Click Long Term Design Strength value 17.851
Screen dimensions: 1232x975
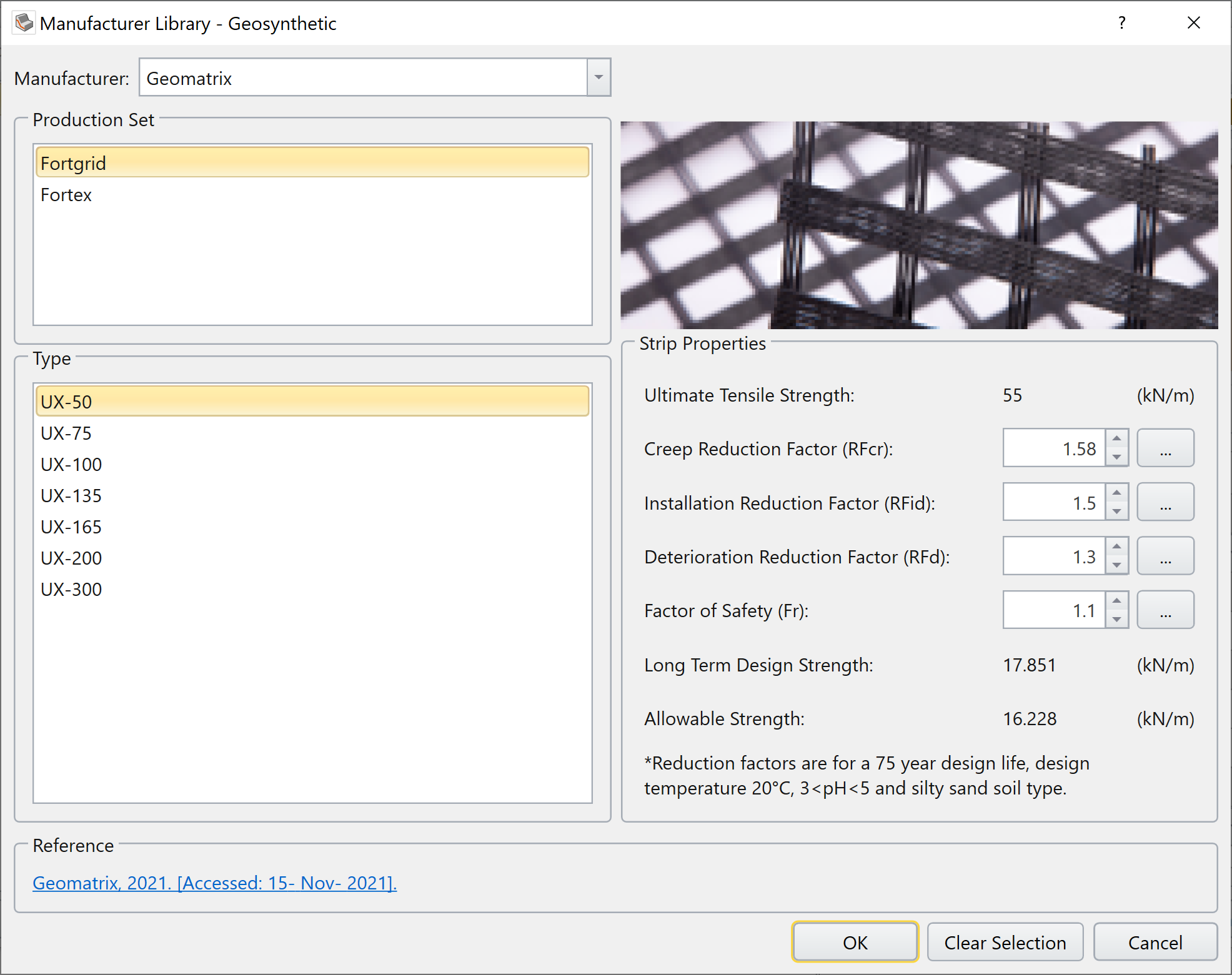click(1030, 665)
